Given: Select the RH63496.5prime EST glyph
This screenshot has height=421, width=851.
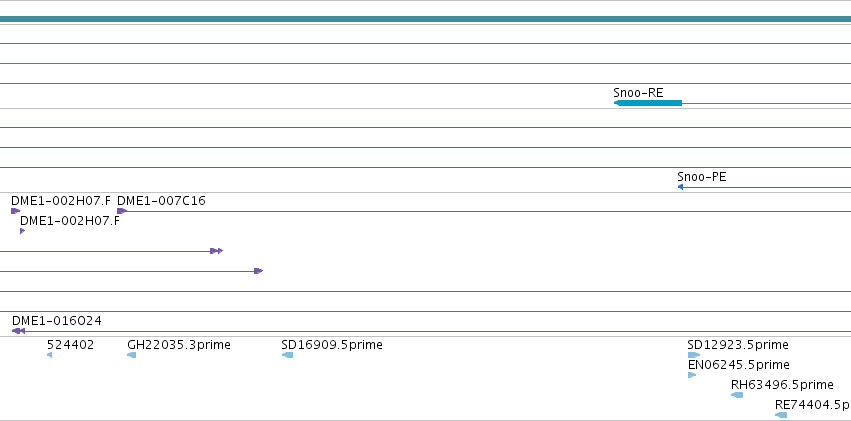Looking at the screenshot, I should click(x=737, y=395).
